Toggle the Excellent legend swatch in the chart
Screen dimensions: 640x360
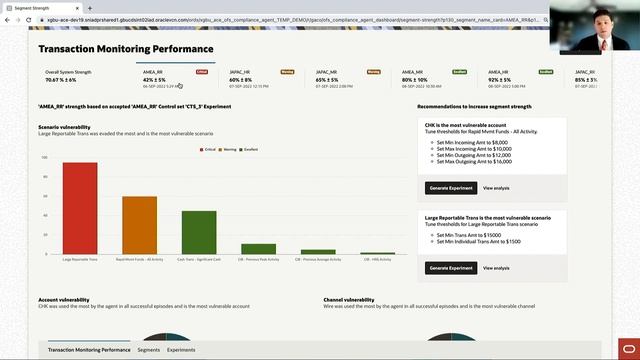coord(241,150)
